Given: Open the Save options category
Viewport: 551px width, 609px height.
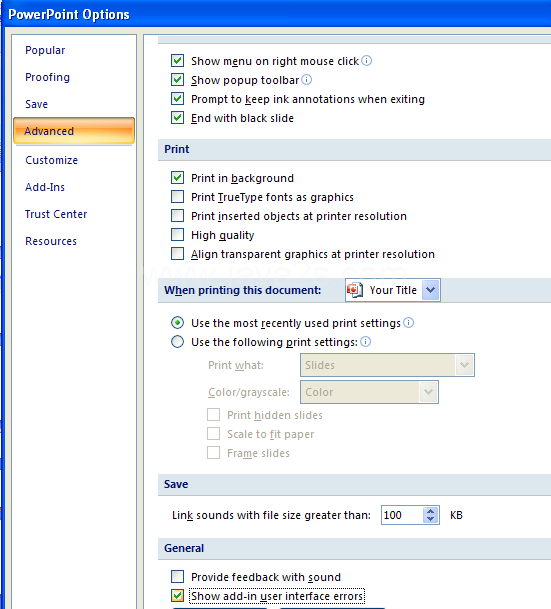Looking at the screenshot, I should (x=37, y=104).
